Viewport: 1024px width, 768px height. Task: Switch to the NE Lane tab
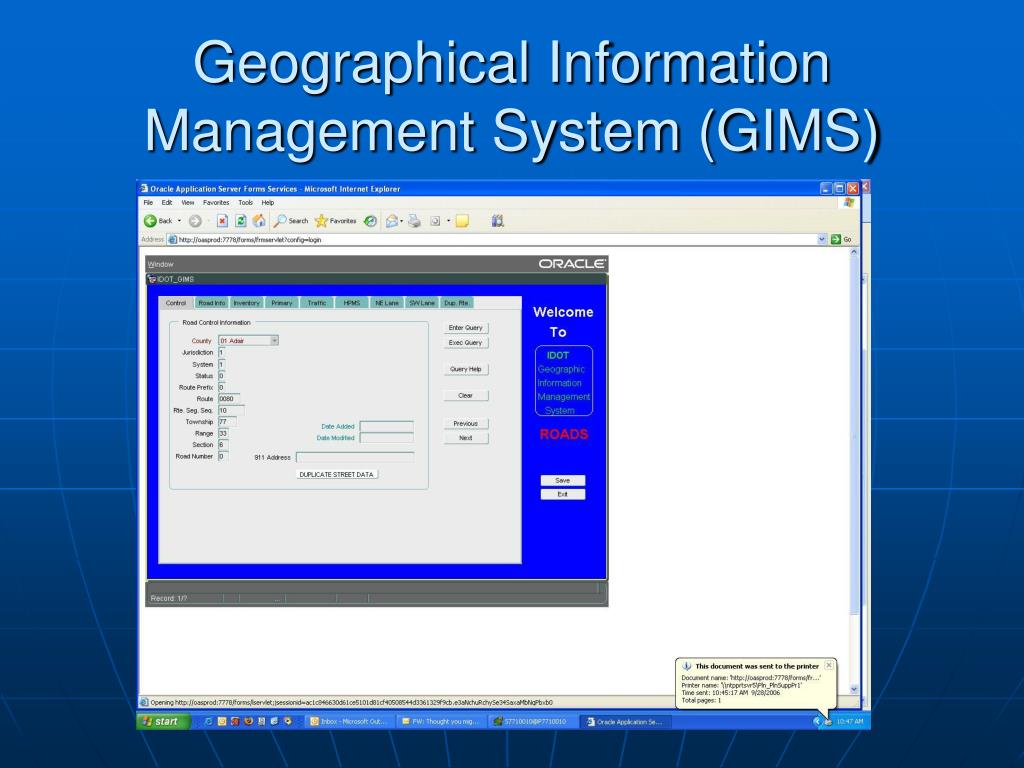point(387,303)
